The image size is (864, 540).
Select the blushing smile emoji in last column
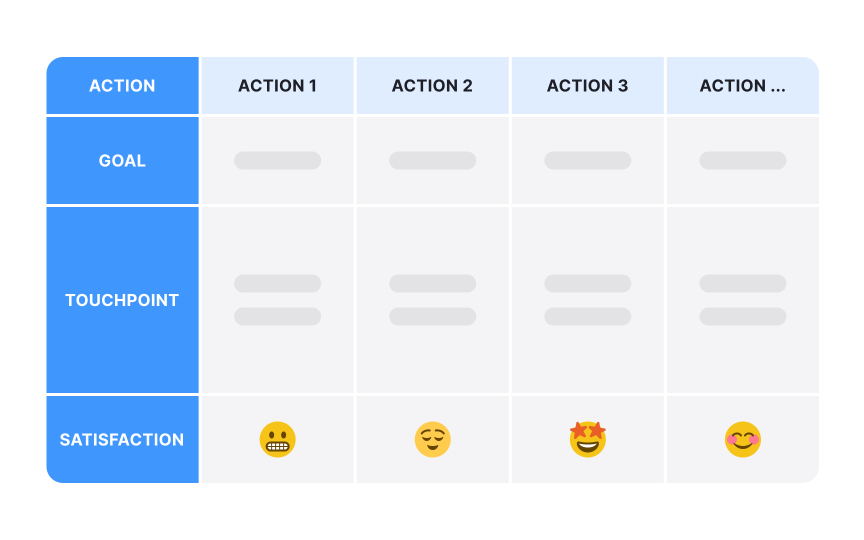click(743, 440)
